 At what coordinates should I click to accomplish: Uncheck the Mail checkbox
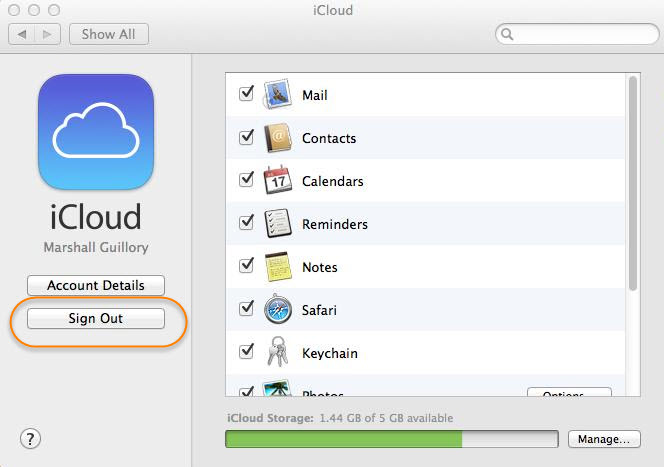pyautogui.click(x=246, y=94)
